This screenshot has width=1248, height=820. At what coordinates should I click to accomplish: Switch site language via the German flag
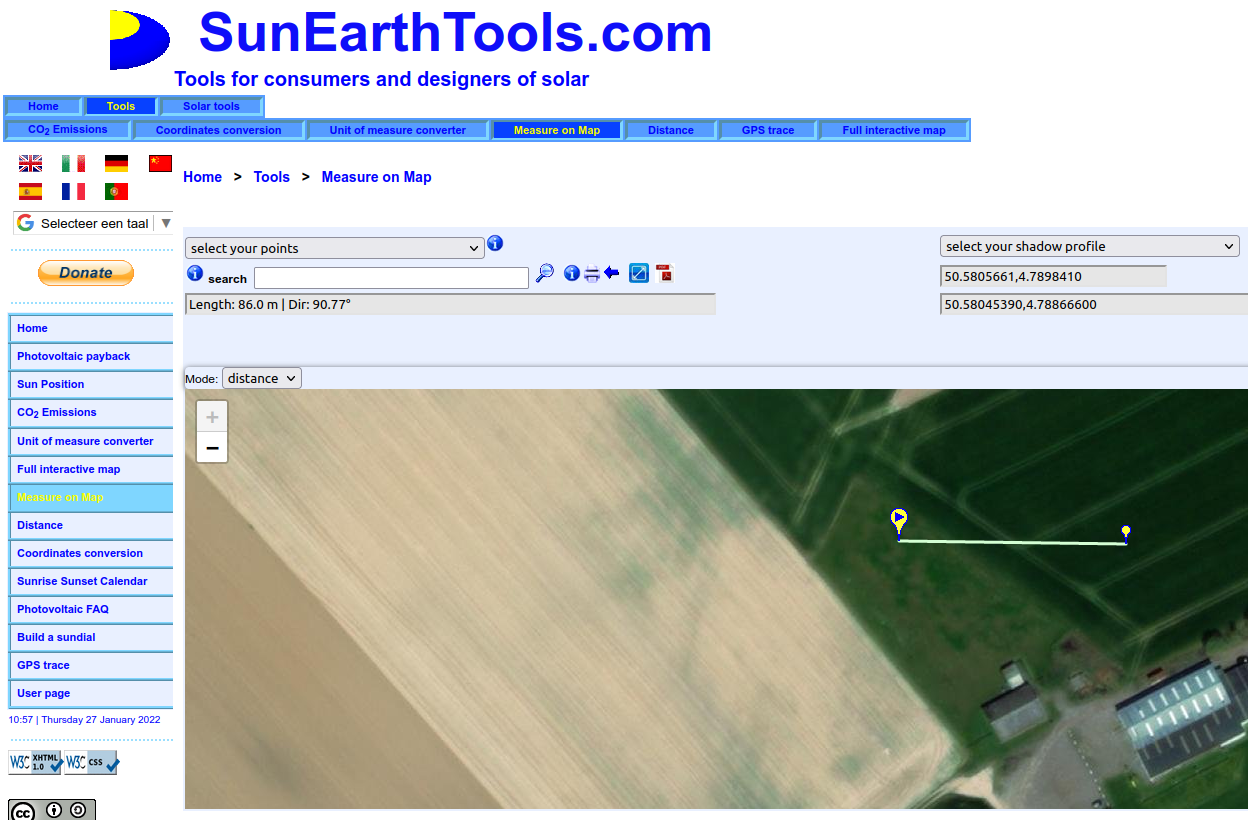pyautogui.click(x=116, y=163)
